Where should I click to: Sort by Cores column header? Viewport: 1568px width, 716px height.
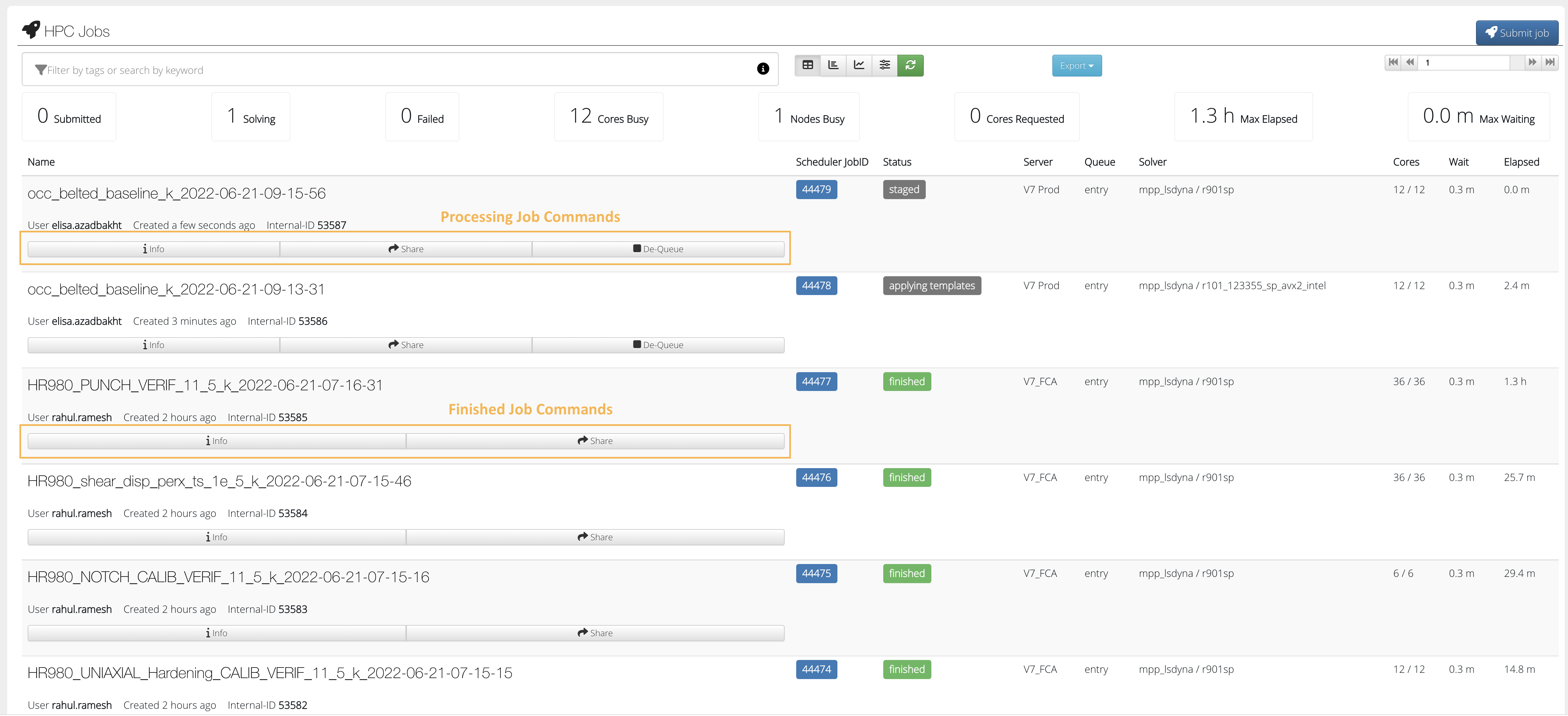click(1406, 162)
